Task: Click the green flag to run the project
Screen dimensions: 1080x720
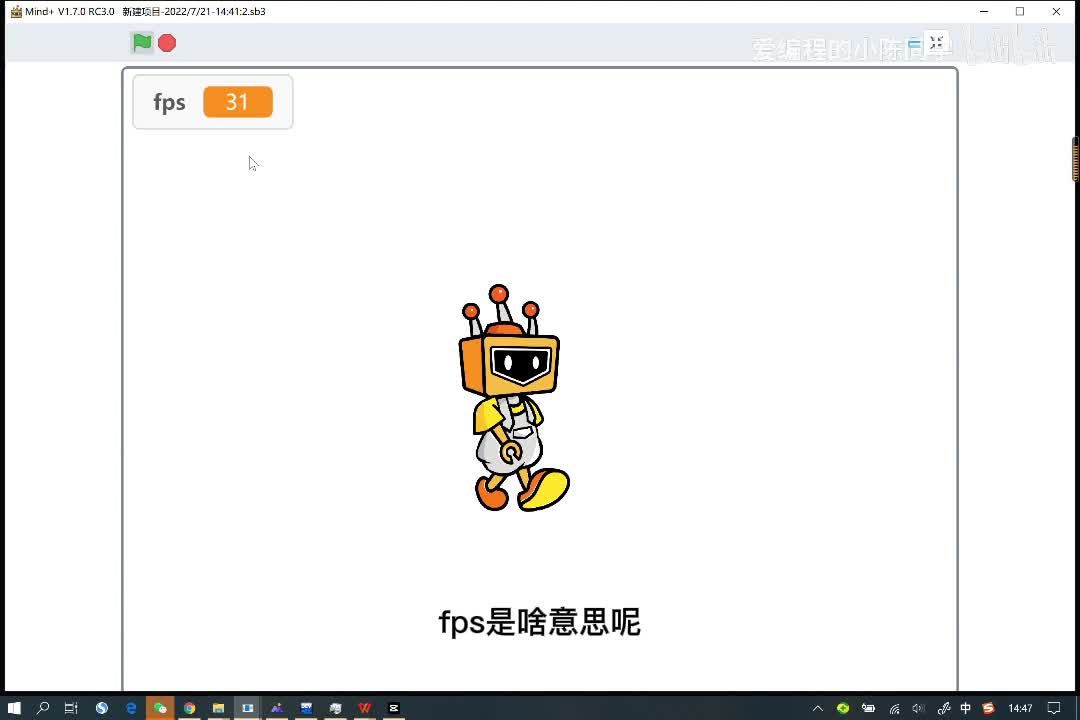Action: [x=142, y=43]
